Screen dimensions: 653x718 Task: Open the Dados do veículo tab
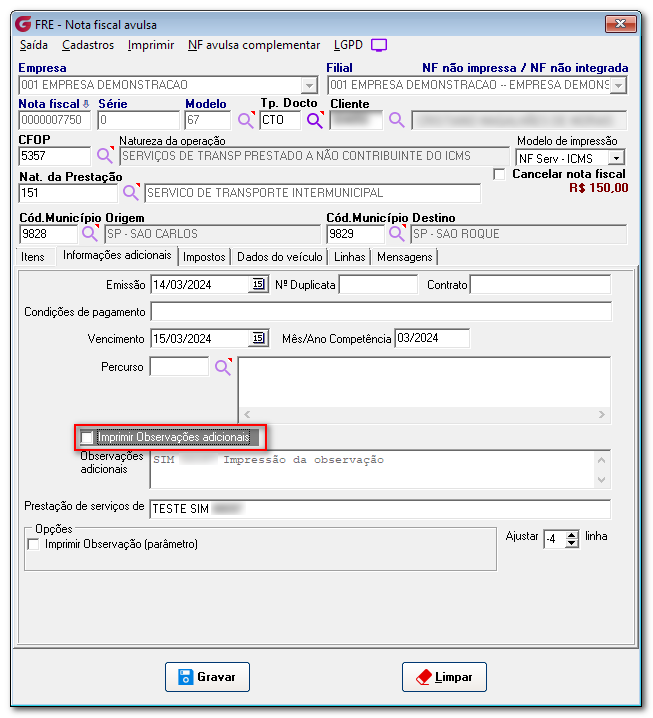click(x=280, y=257)
